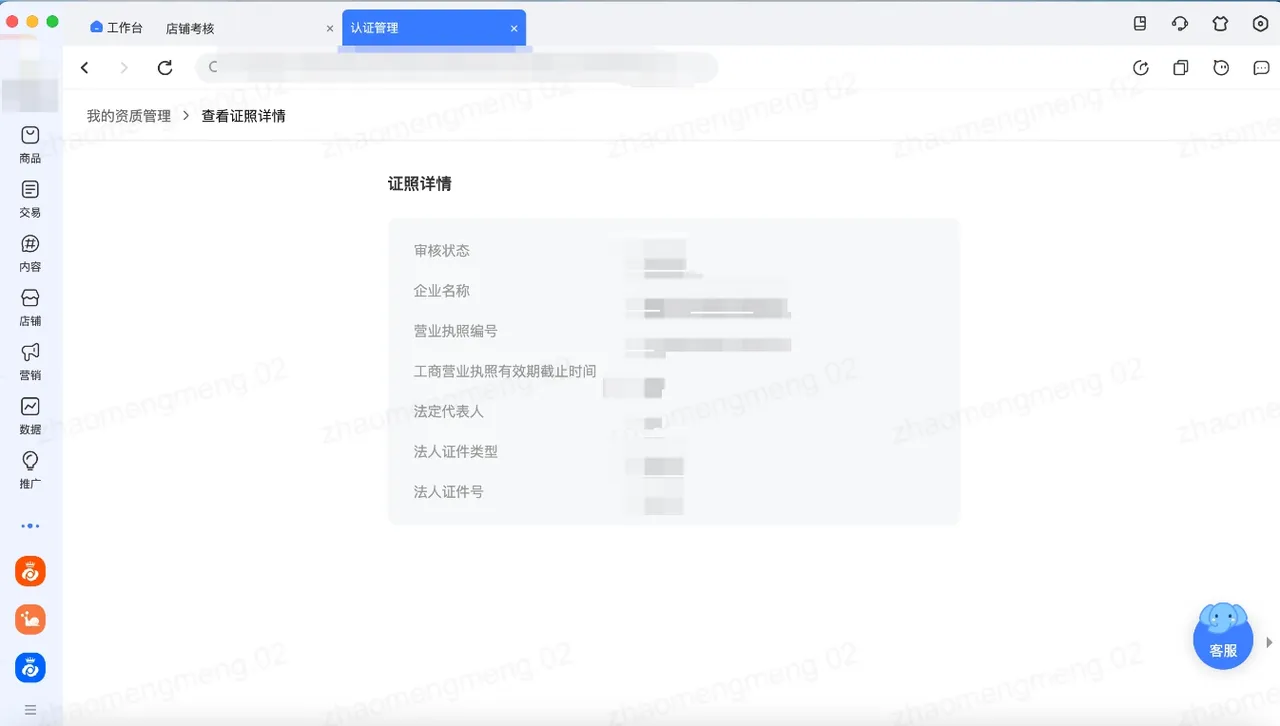This screenshot has width=1280, height=726.
Task: Open the settings gear icon at top right
Action: point(1260,23)
